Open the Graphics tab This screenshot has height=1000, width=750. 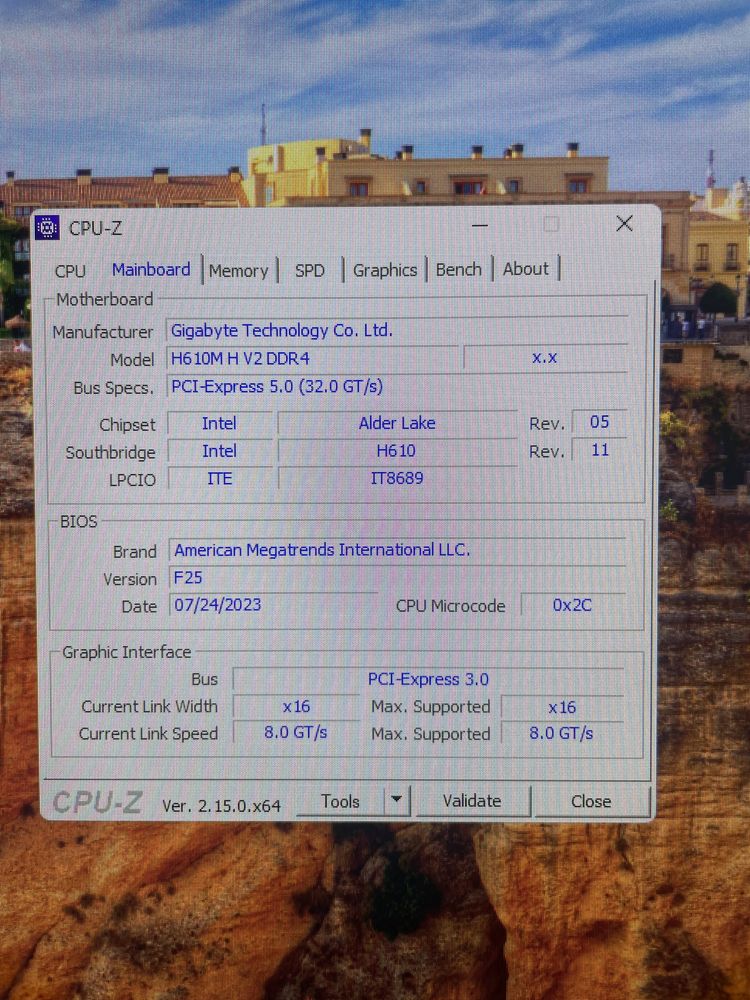pyautogui.click(x=385, y=270)
